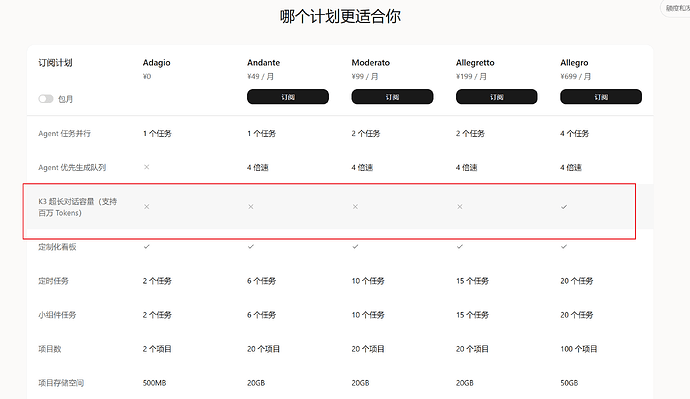Screen dimensions: 690x399
Task: Click Adagio's 1 个任务 in Agent 任务并行 row
Action: point(157,133)
